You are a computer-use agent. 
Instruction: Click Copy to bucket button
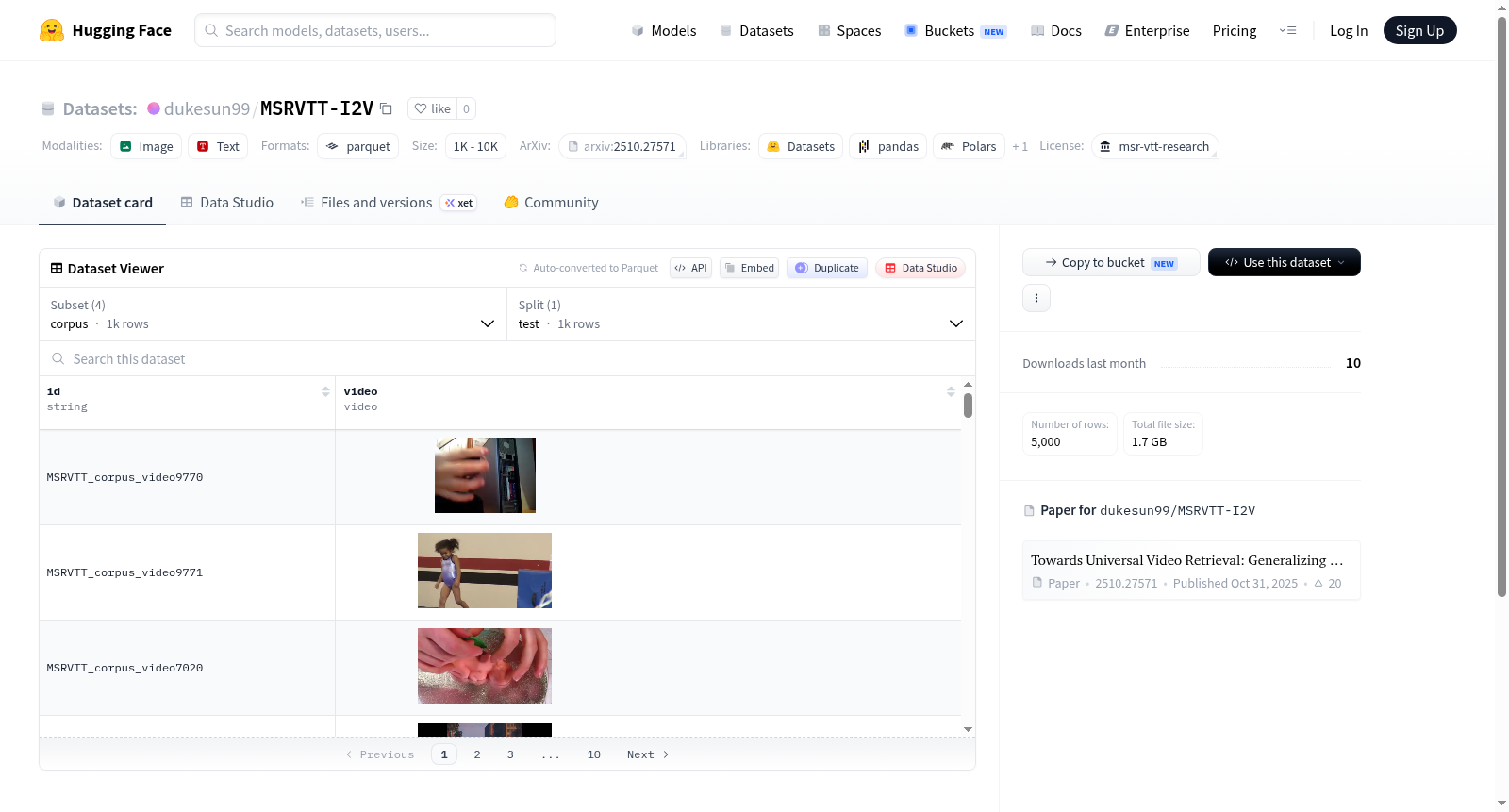coord(1111,262)
